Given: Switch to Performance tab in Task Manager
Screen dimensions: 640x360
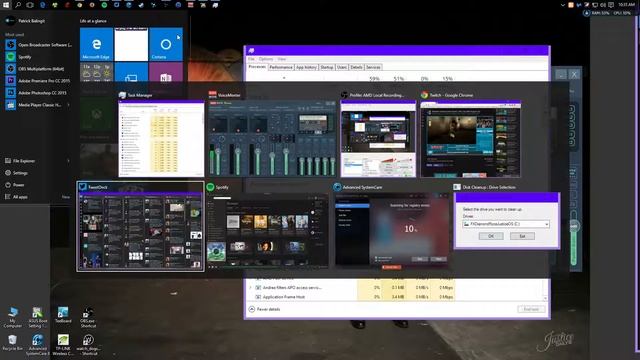Looking at the screenshot, I should (x=281, y=67).
